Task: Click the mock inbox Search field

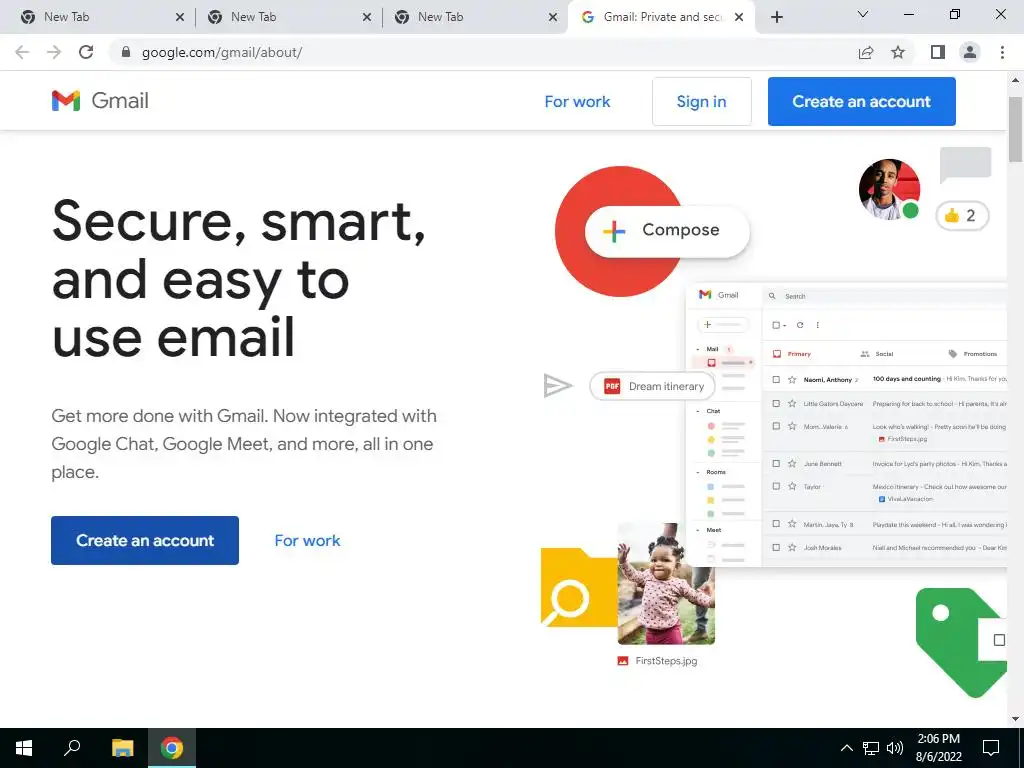Action: 885,296
